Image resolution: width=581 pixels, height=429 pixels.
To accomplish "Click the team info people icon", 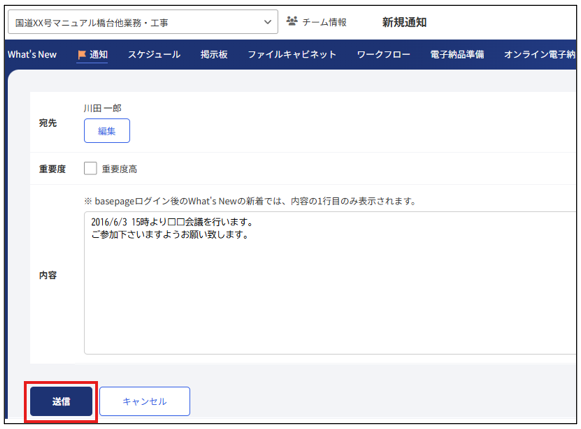I will pos(292,21).
